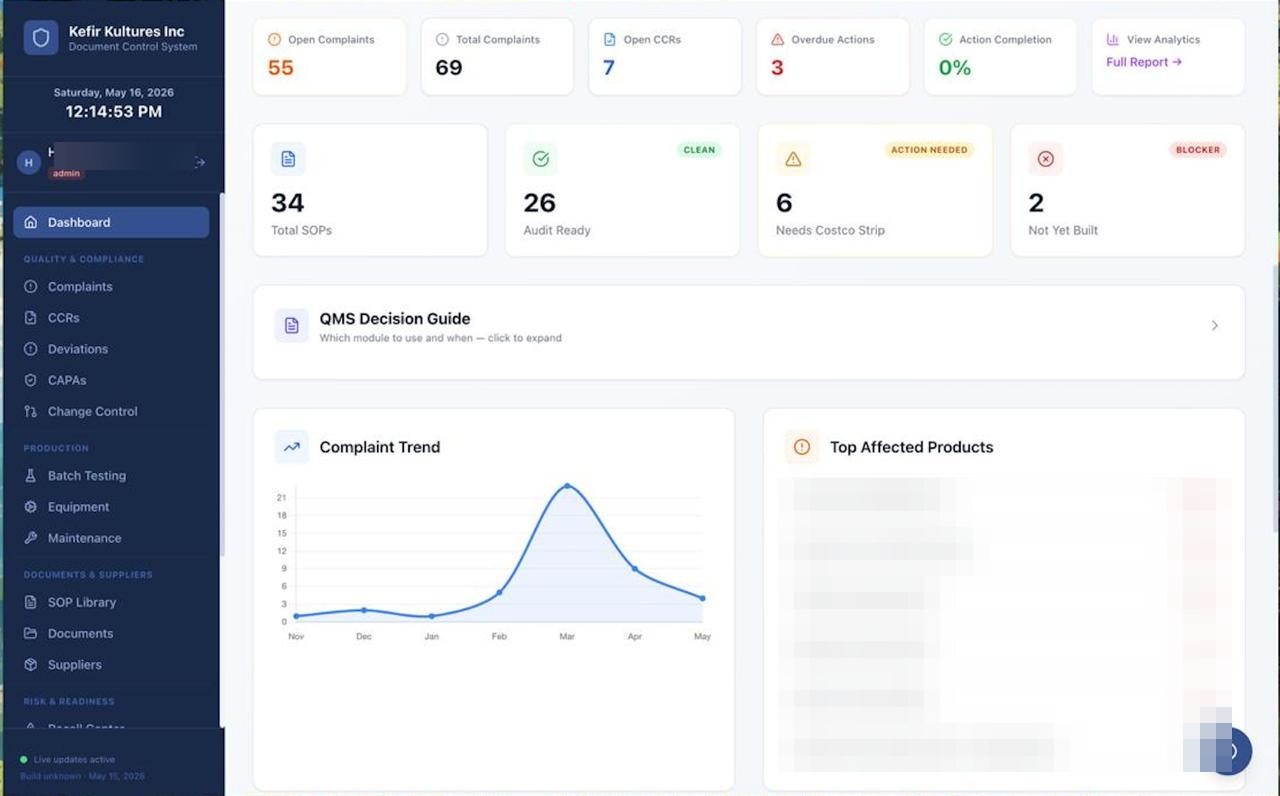Click the red X icon on Not Yet Built card

(x=1046, y=159)
